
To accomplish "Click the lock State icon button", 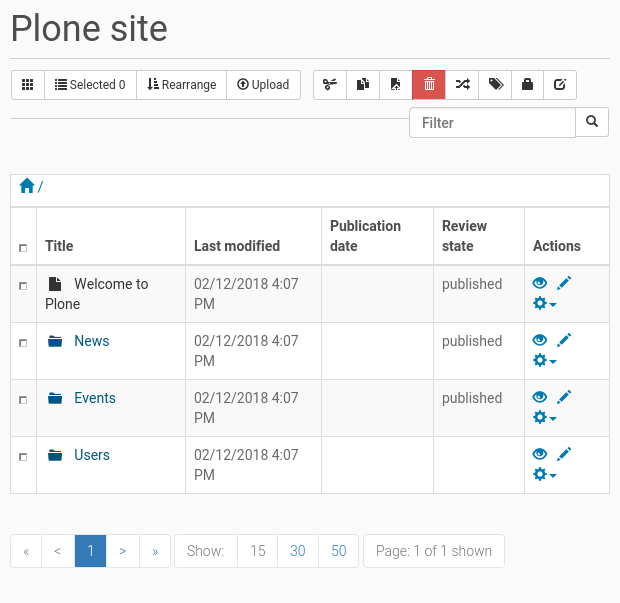I will coord(527,85).
